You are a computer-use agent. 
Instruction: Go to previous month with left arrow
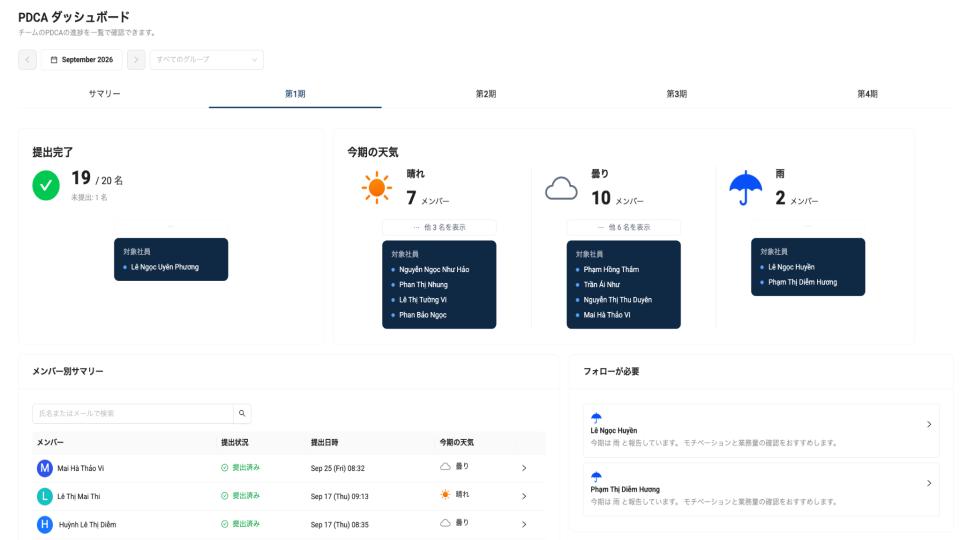(28, 59)
